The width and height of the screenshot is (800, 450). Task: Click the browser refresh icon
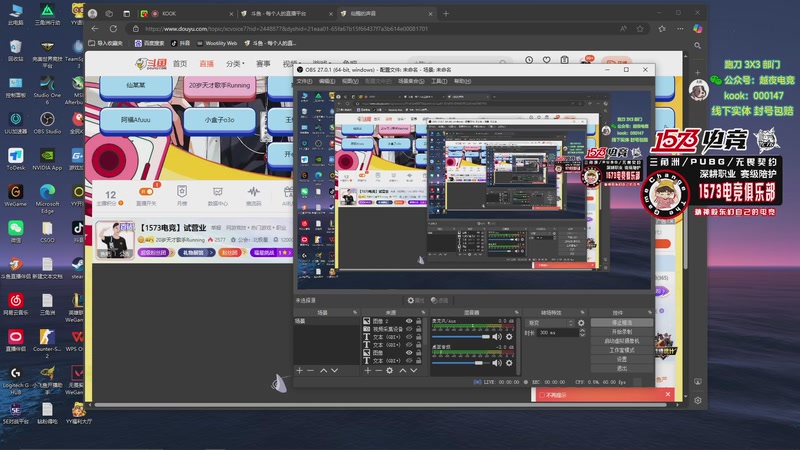113,29
